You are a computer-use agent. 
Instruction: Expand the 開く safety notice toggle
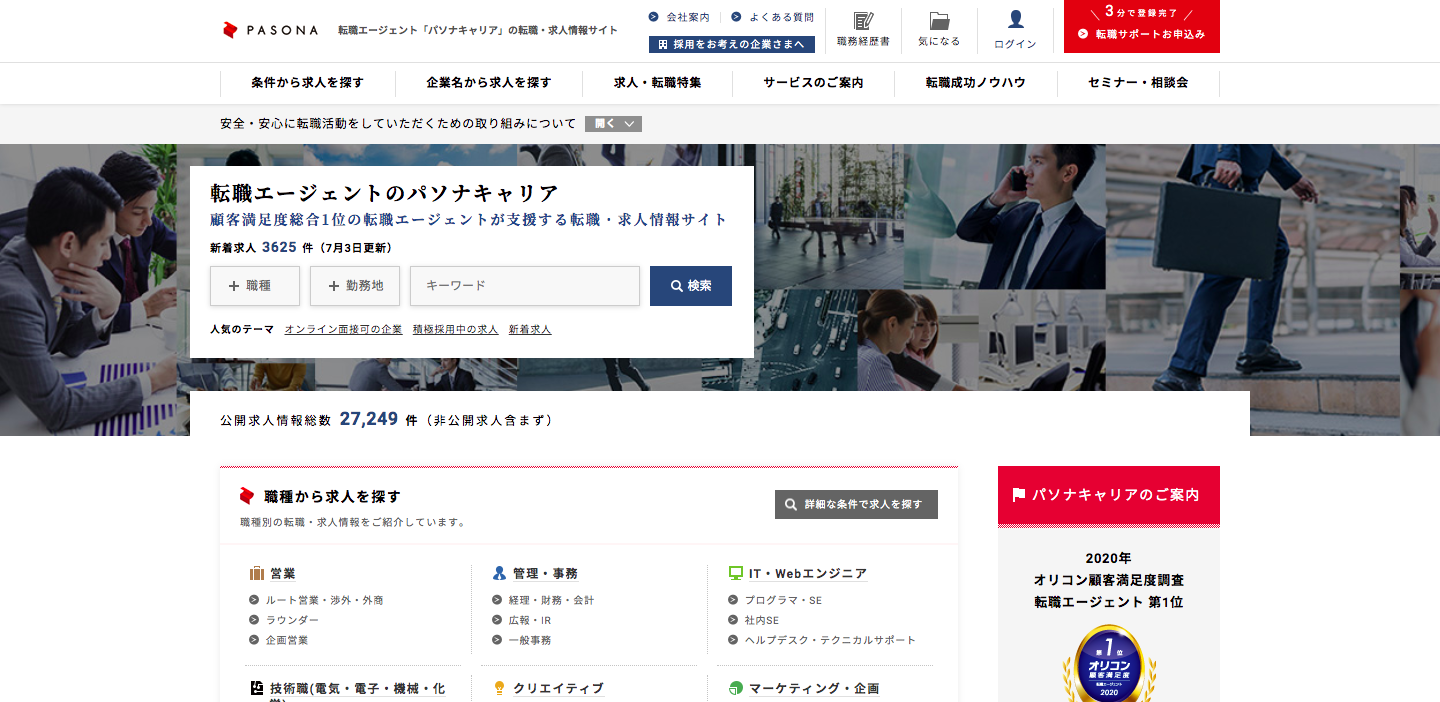[x=613, y=124]
